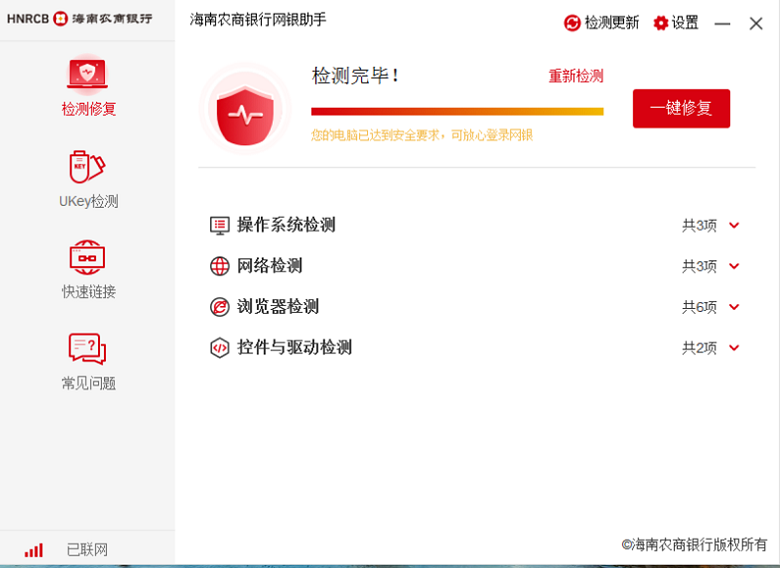Screen dimensions: 780x568
Task: Select the 常见问题 sidebar label
Action: click(89, 383)
